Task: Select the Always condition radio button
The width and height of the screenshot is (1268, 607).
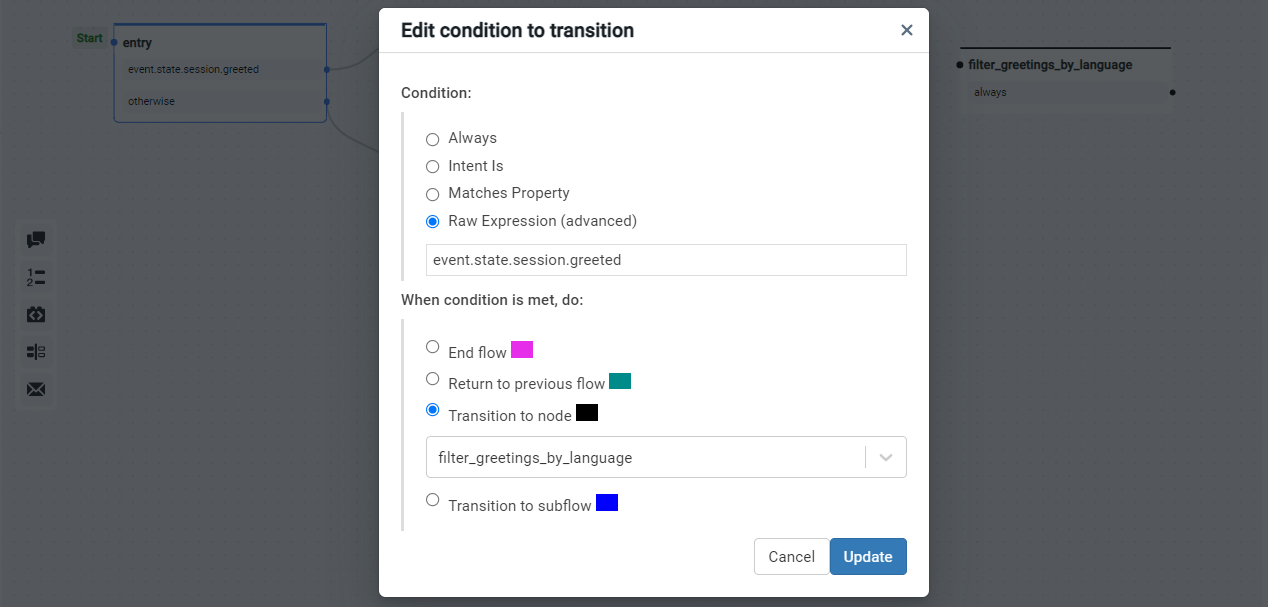Action: (433, 139)
